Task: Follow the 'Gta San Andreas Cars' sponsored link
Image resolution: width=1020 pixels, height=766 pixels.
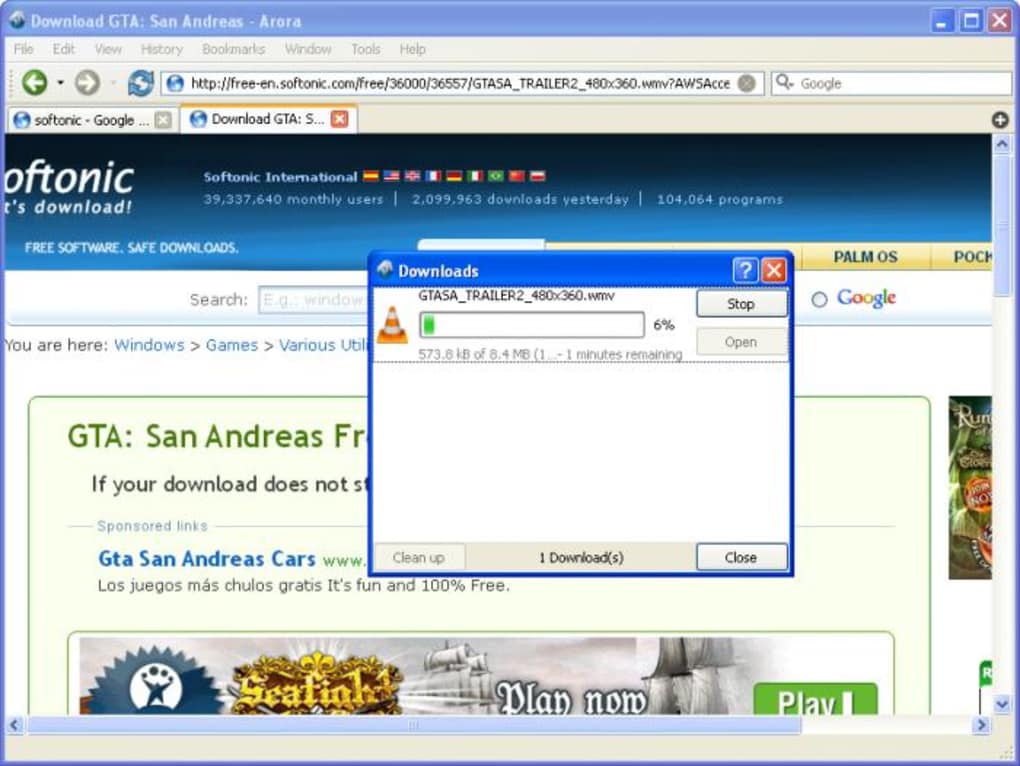Action: [x=206, y=559]
